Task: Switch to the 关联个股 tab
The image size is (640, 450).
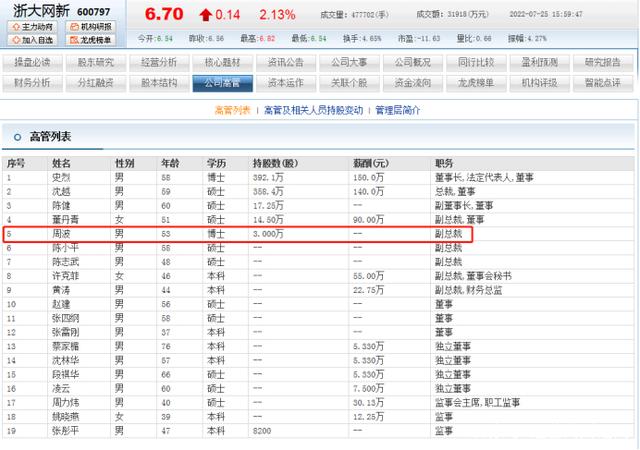Action: (349, 83)
